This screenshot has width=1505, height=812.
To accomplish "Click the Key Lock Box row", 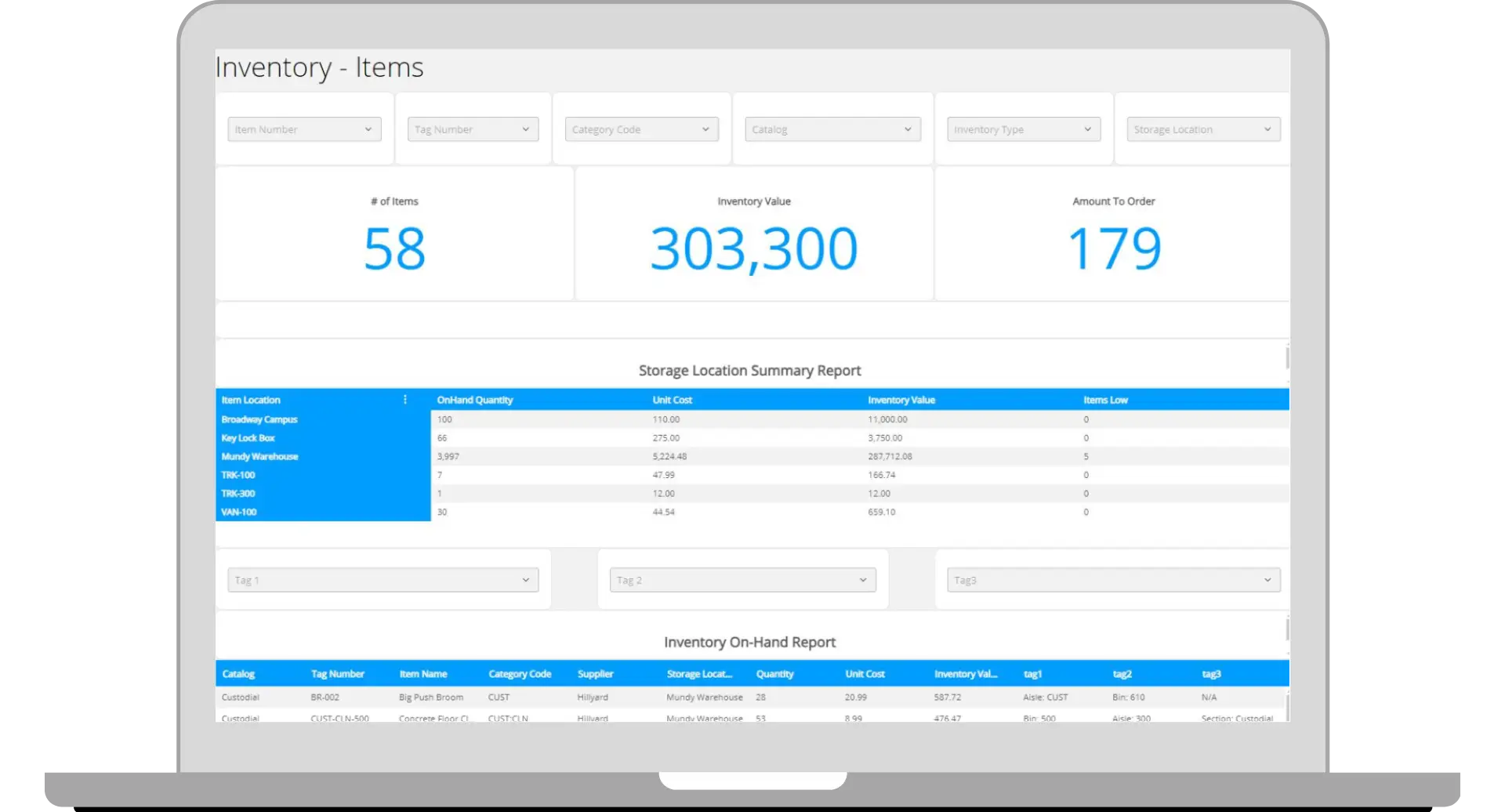I will click(248, 438).
